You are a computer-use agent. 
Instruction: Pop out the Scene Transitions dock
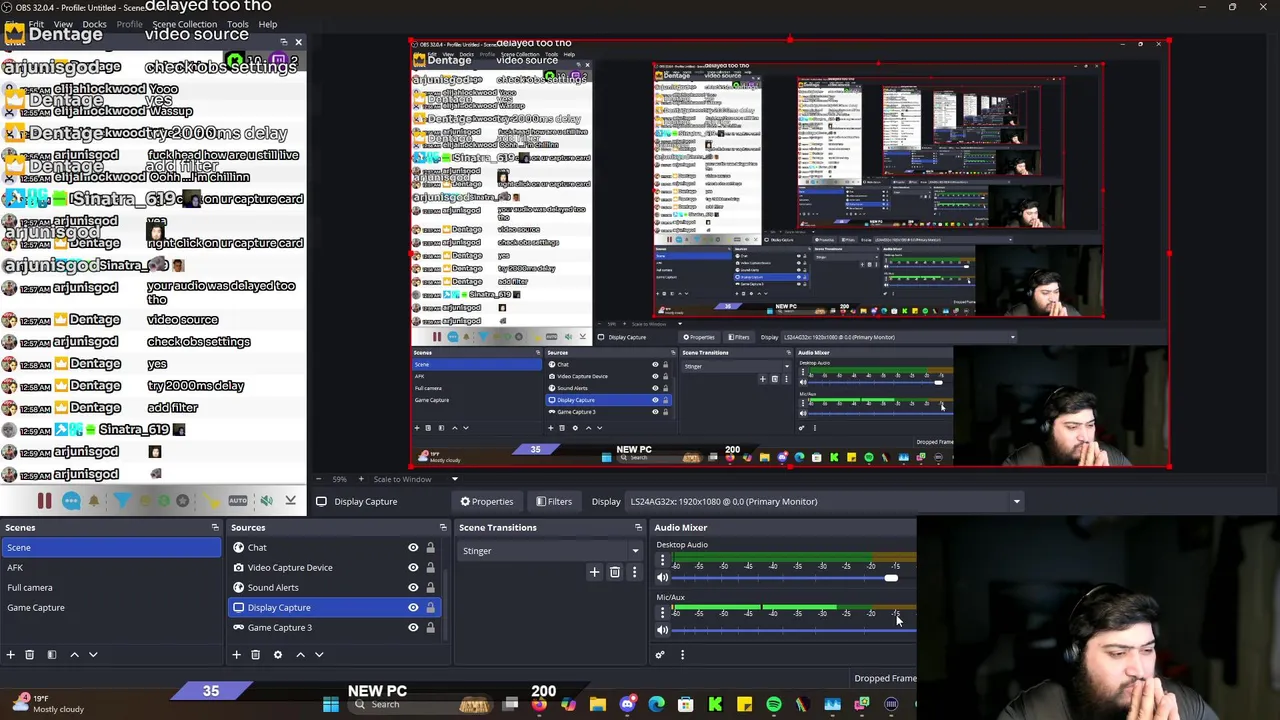638,527
